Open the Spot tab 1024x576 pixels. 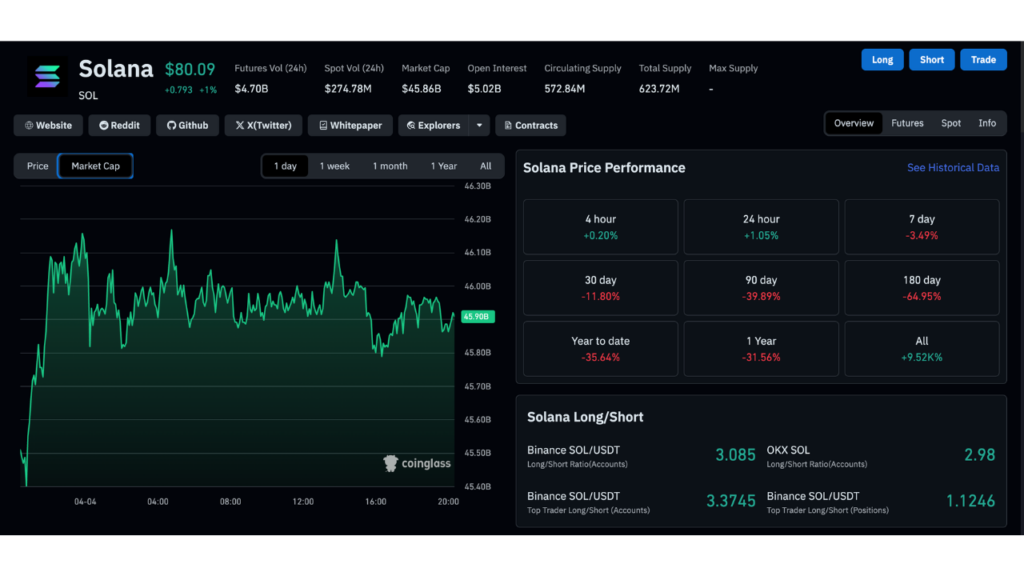[x=950, y=122]
